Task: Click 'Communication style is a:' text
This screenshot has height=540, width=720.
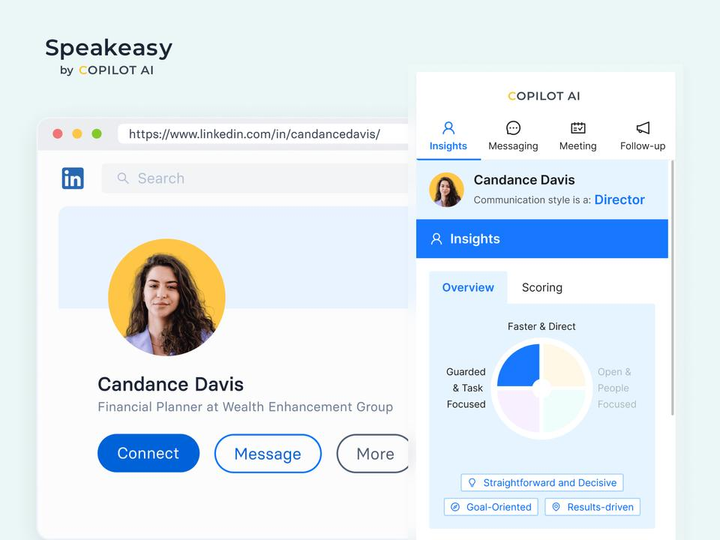Action: (x=532, y=200)
